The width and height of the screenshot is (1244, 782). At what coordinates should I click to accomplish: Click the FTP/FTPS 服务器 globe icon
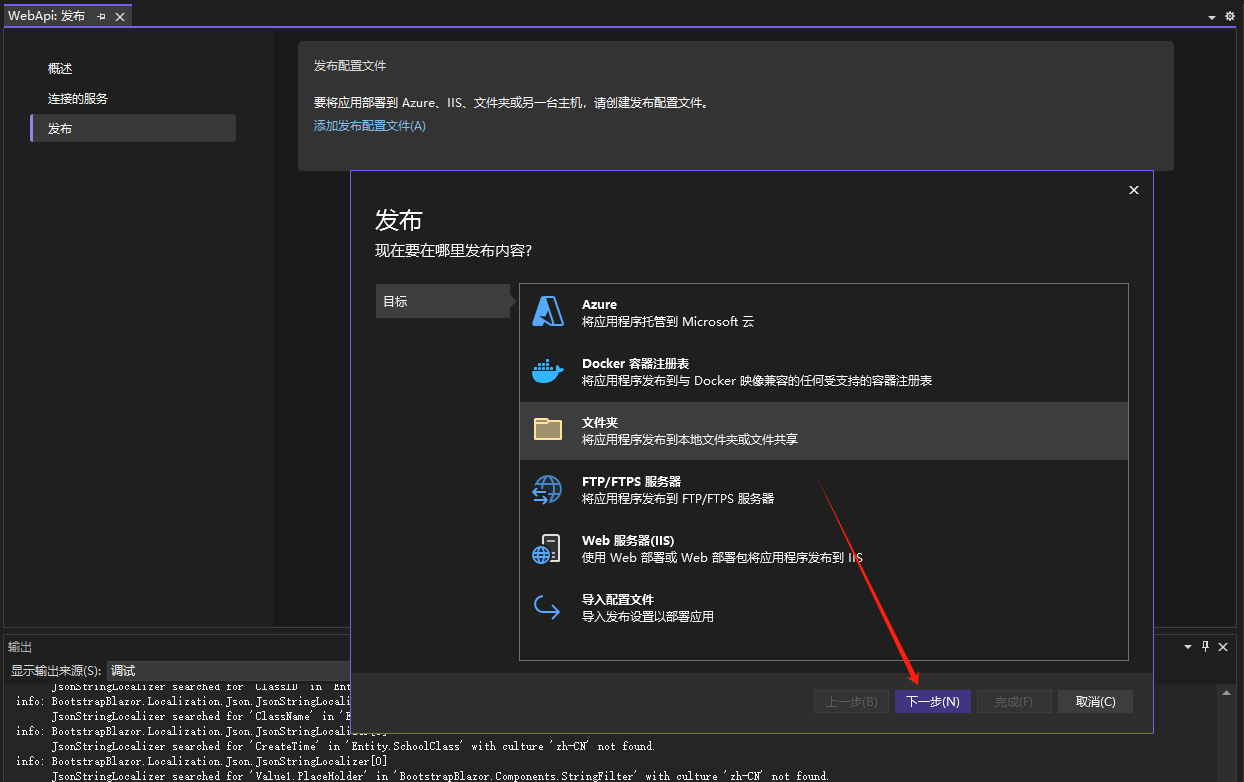(547, 488)
